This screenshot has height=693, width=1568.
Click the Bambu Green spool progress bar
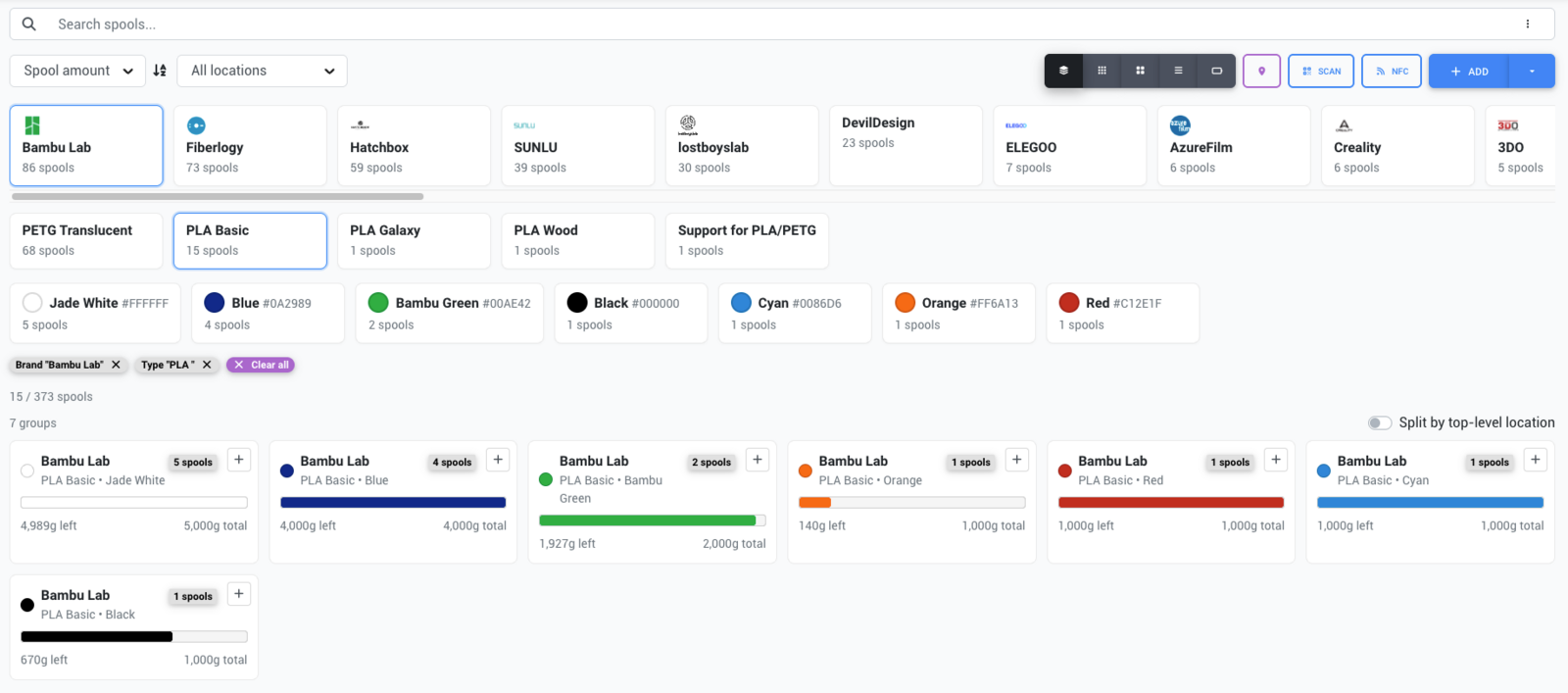pos(653,520)
